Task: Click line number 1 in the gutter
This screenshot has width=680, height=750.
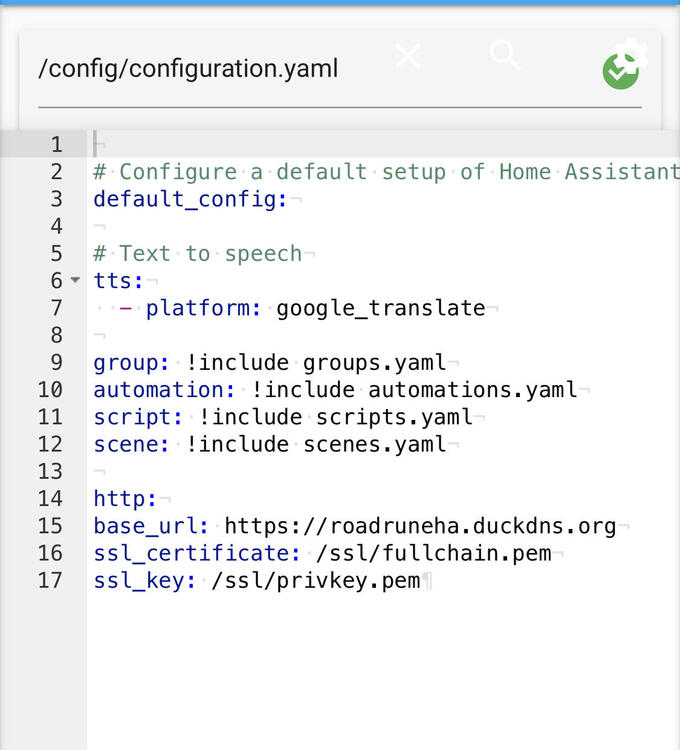Action: point(56,144)
